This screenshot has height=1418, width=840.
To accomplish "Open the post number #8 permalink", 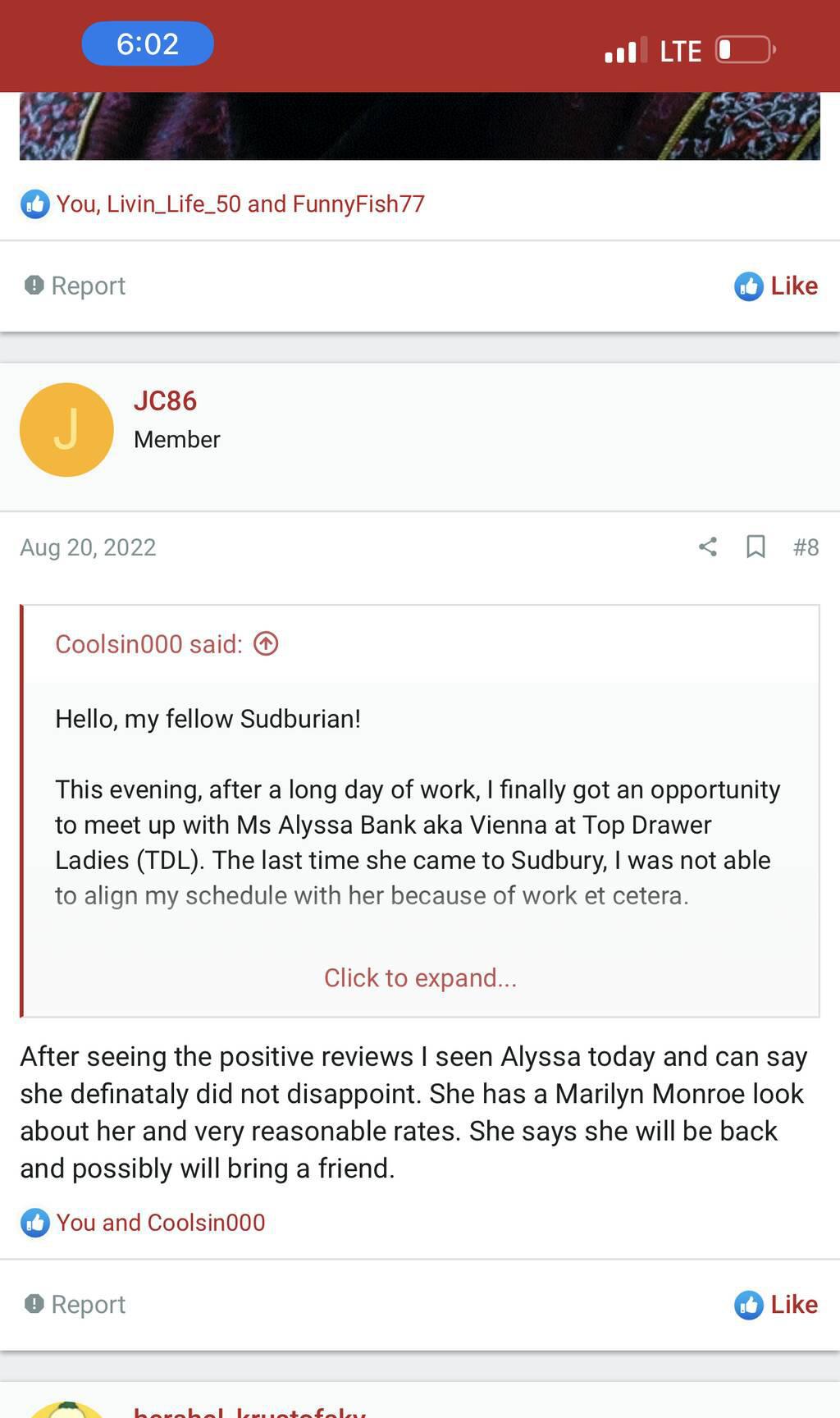I will coord(806,547).
